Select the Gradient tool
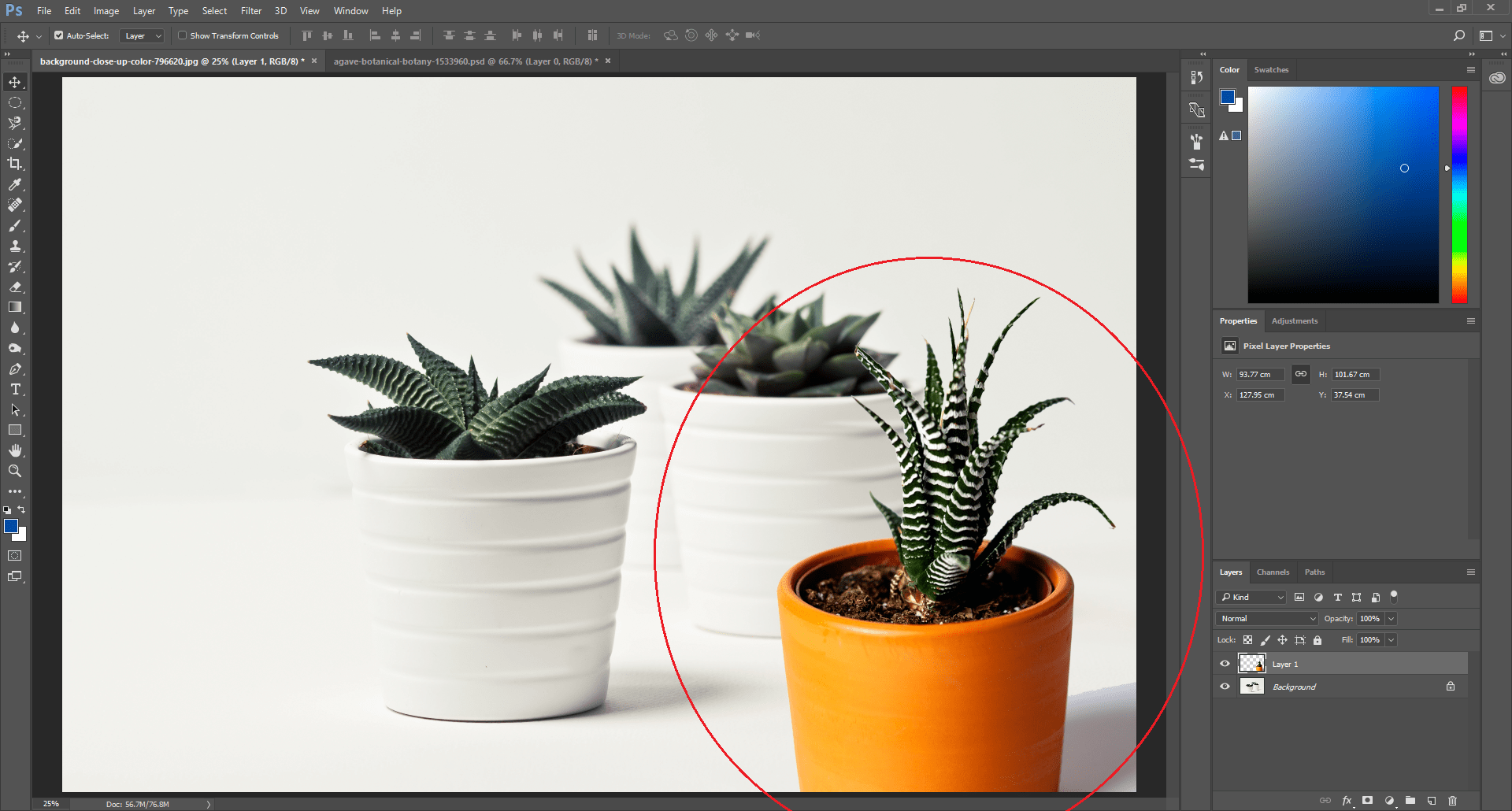Screen dimensions: 1512x811 pos(15,307)
